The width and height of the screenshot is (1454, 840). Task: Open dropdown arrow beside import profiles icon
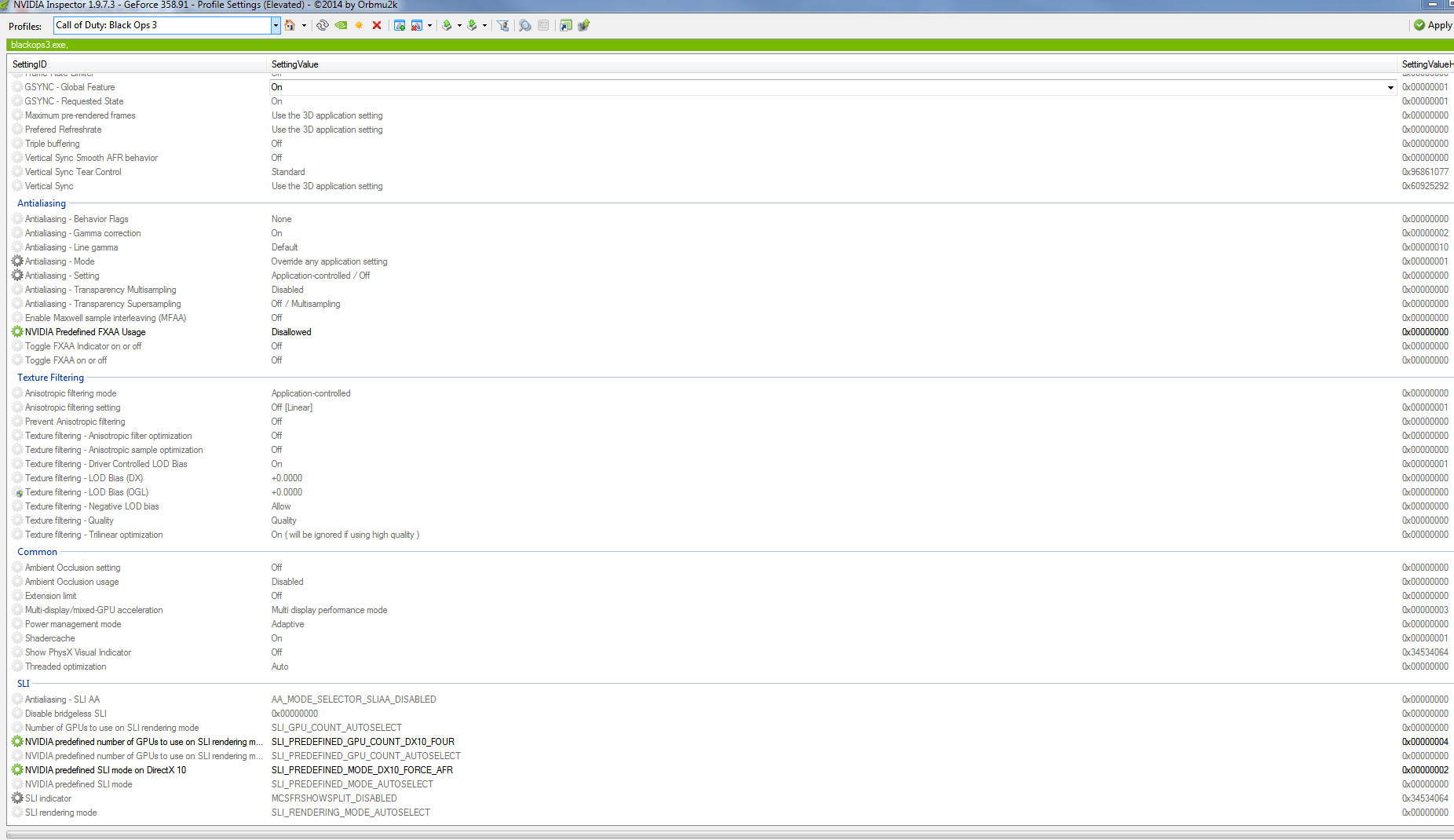[484, 25]
